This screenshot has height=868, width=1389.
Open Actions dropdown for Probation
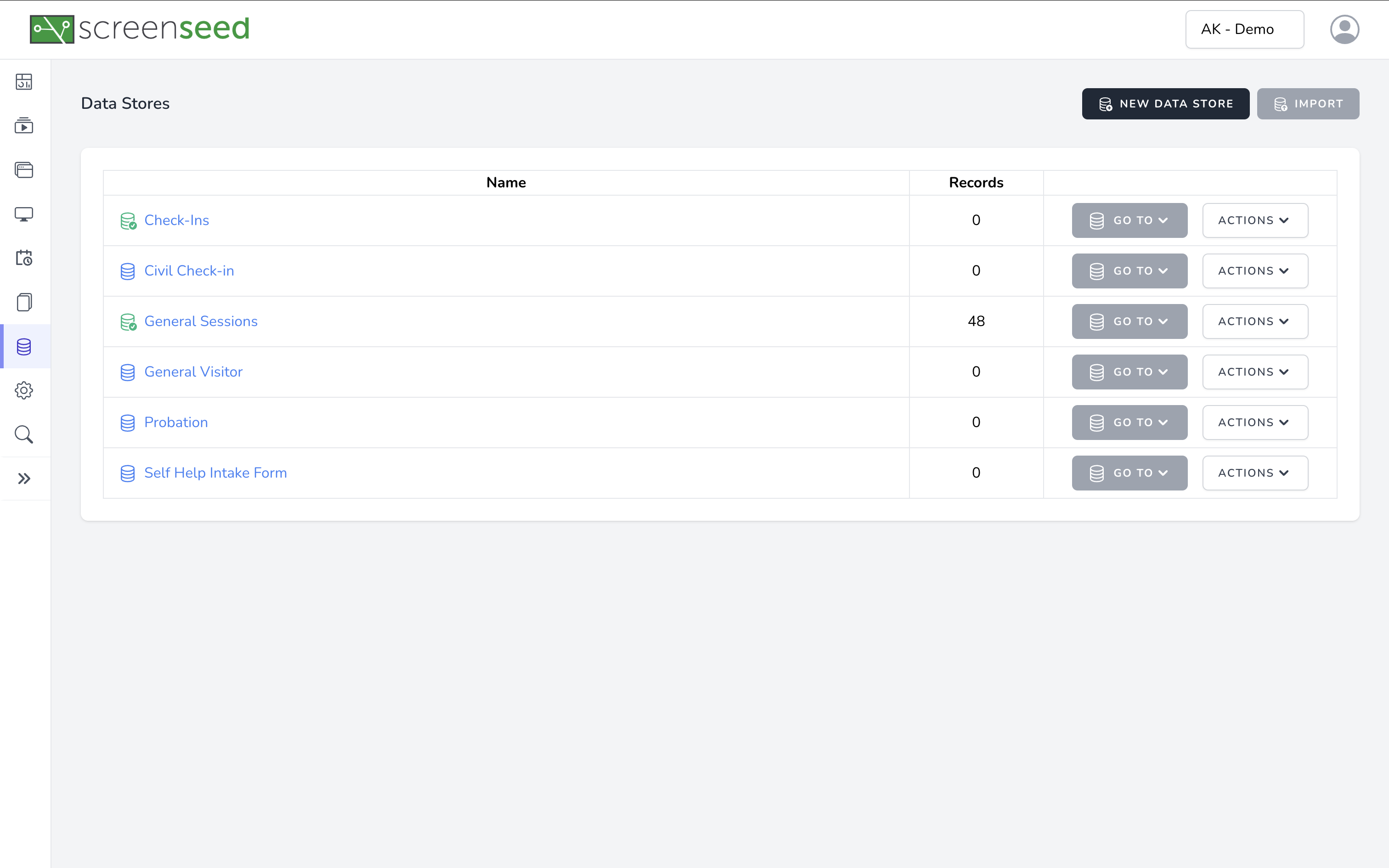1254,423
